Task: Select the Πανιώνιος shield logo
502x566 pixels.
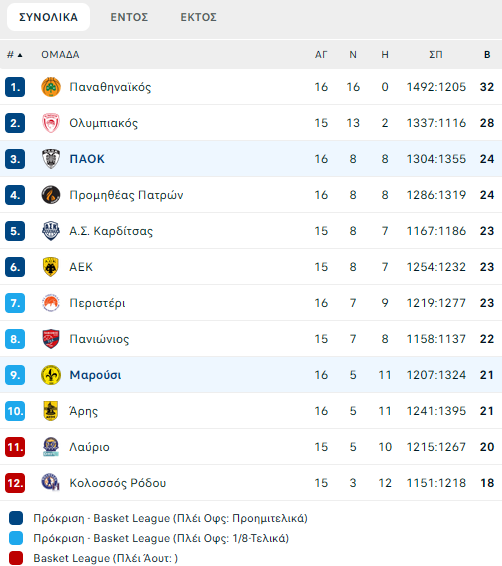Action: (51, 339)
